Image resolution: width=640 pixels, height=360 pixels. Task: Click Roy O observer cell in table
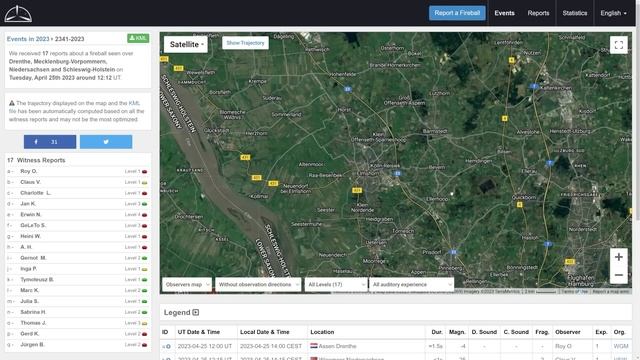(563, 346)
